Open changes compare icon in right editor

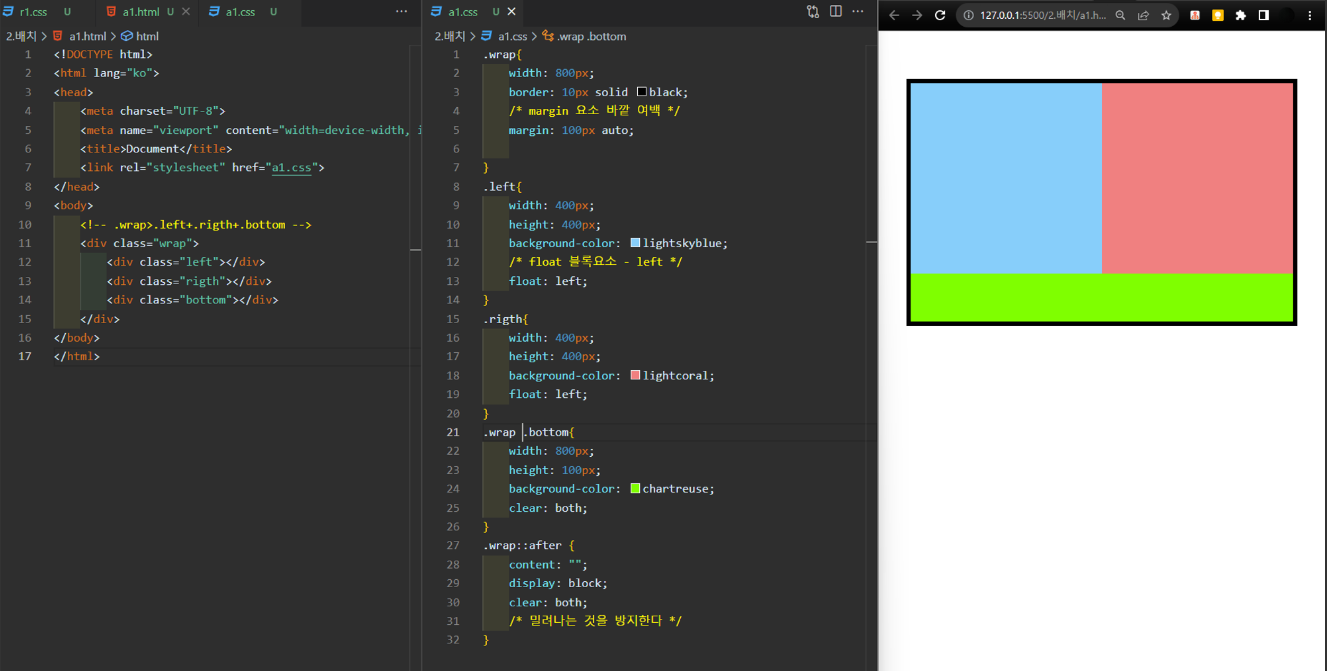tap(813, 12)
